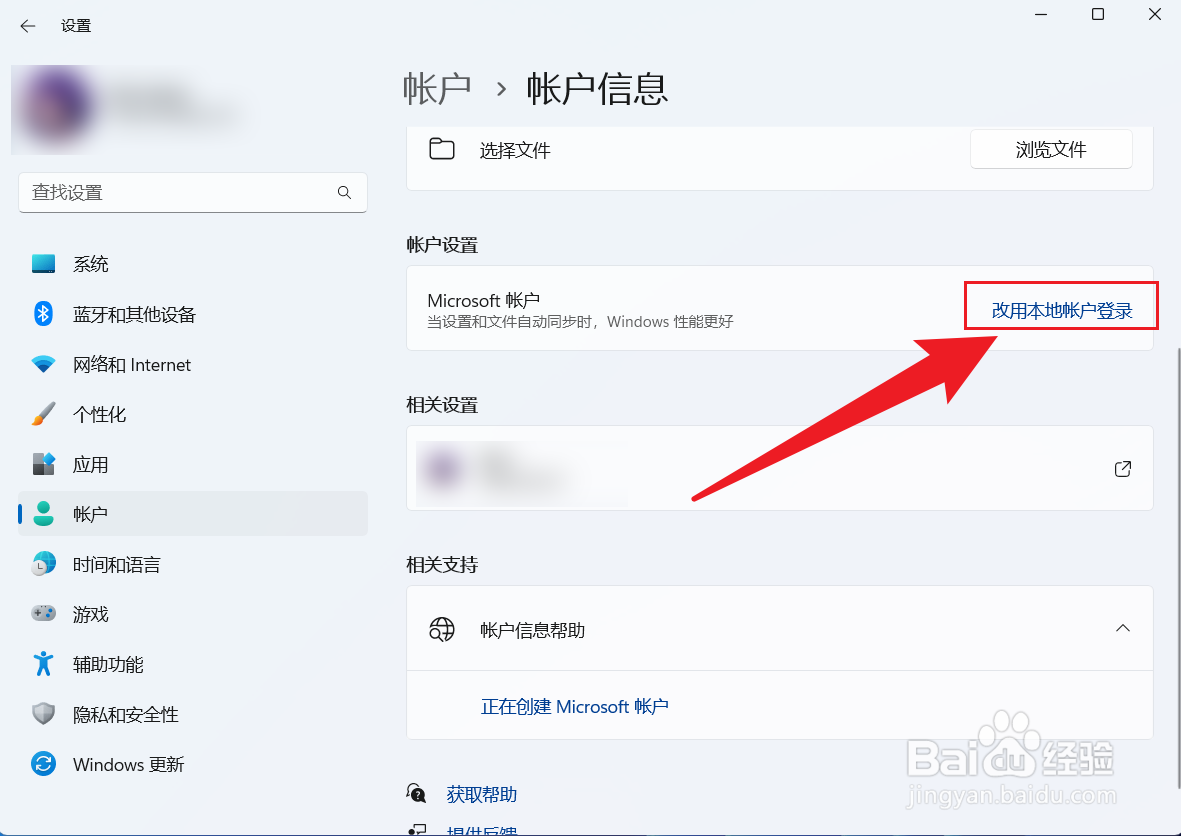This screenshot has height=836, width=1181.
Task: Open 隐私和安全性 settings
Action: 193,714
